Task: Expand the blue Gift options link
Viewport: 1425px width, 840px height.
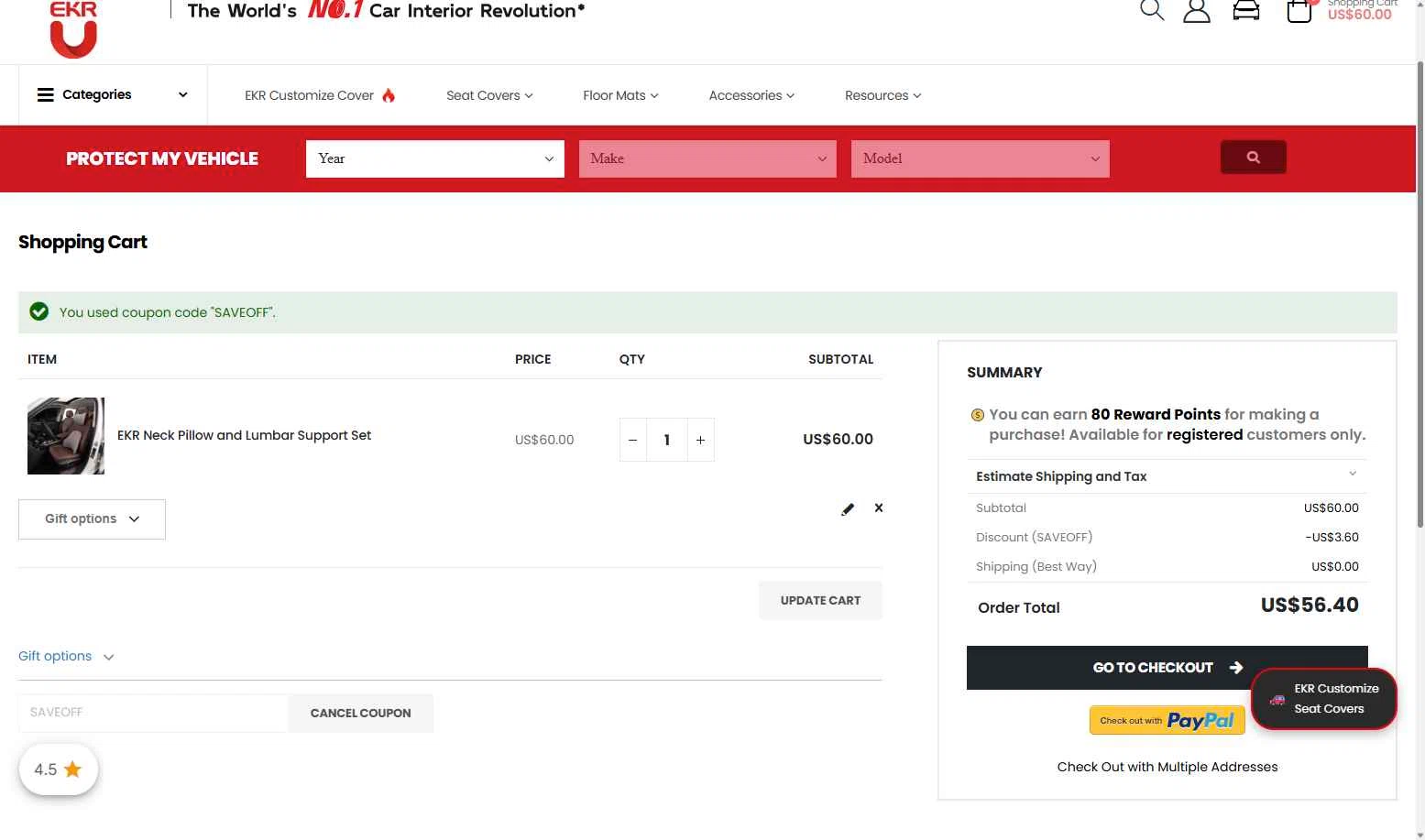Action: [66, 656]
